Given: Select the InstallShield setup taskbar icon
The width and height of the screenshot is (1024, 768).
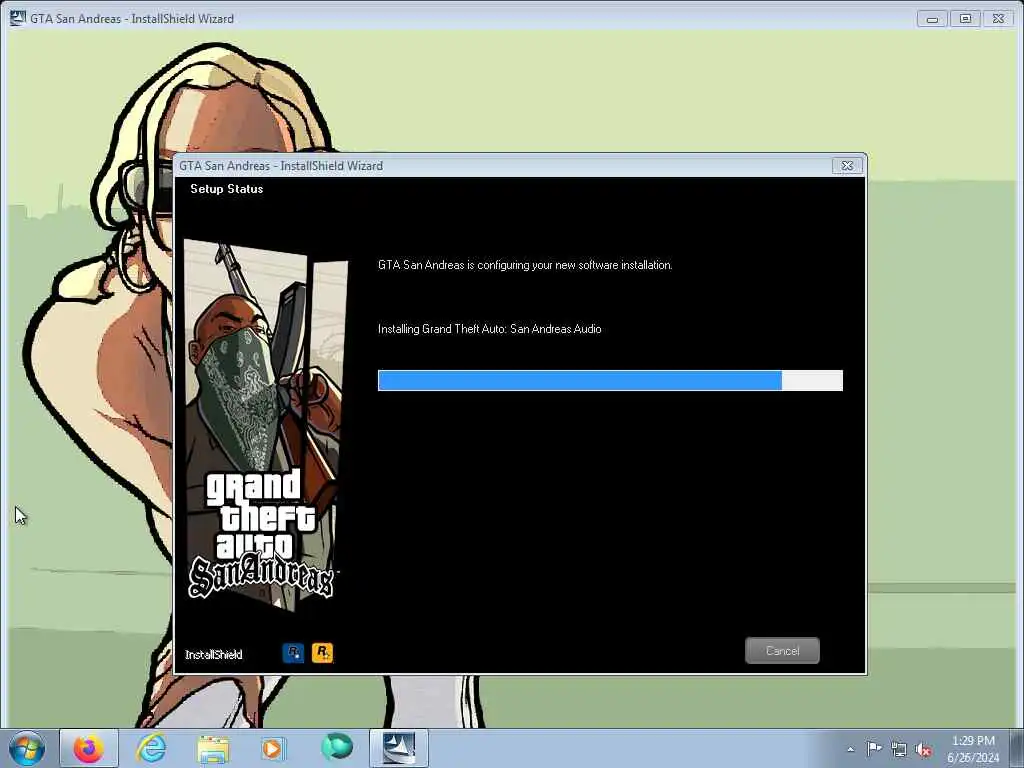Looking at the screenshot, I should [x=399, y=748].
